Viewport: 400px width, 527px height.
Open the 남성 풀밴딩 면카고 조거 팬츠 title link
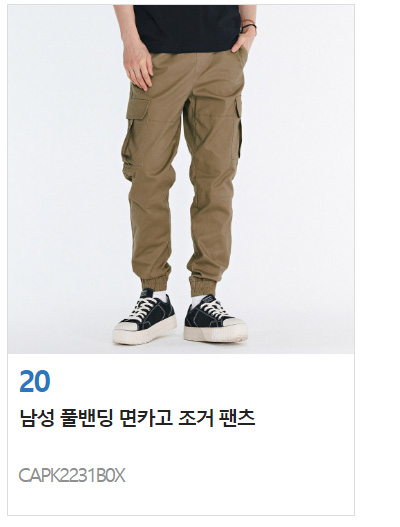coord(137,418)
